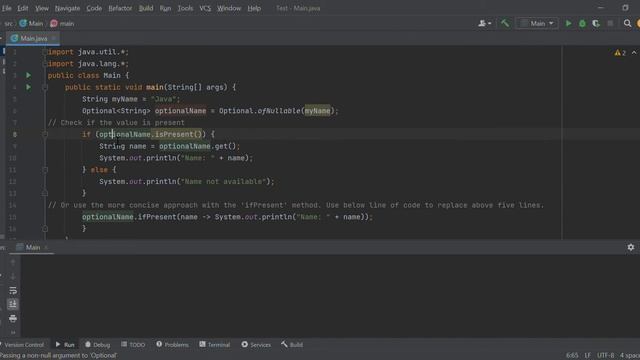Collapse the main method fold marker
The width and height of the screenshot is (640, 360).
click(x=45, y=87)
